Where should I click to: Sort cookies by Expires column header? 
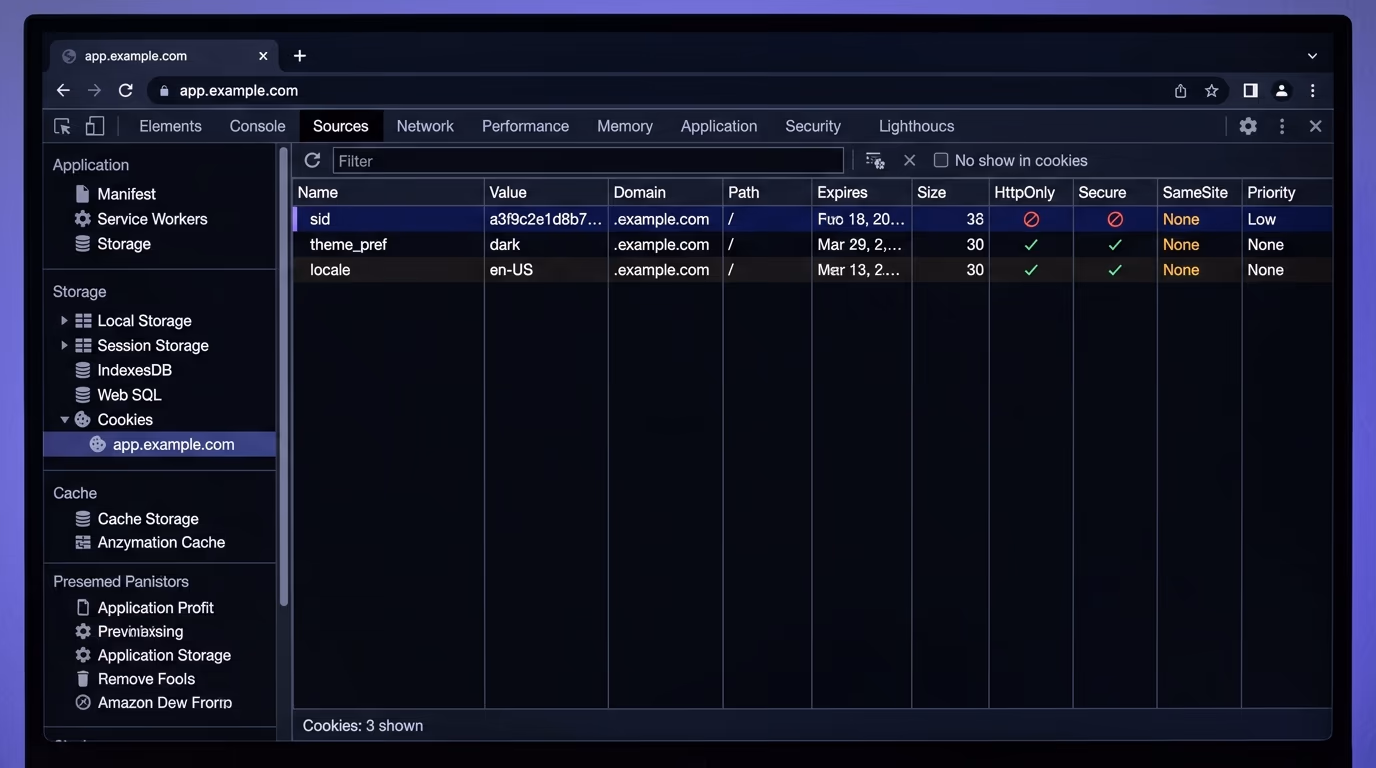pyautogui.click(x=861, y=192)
